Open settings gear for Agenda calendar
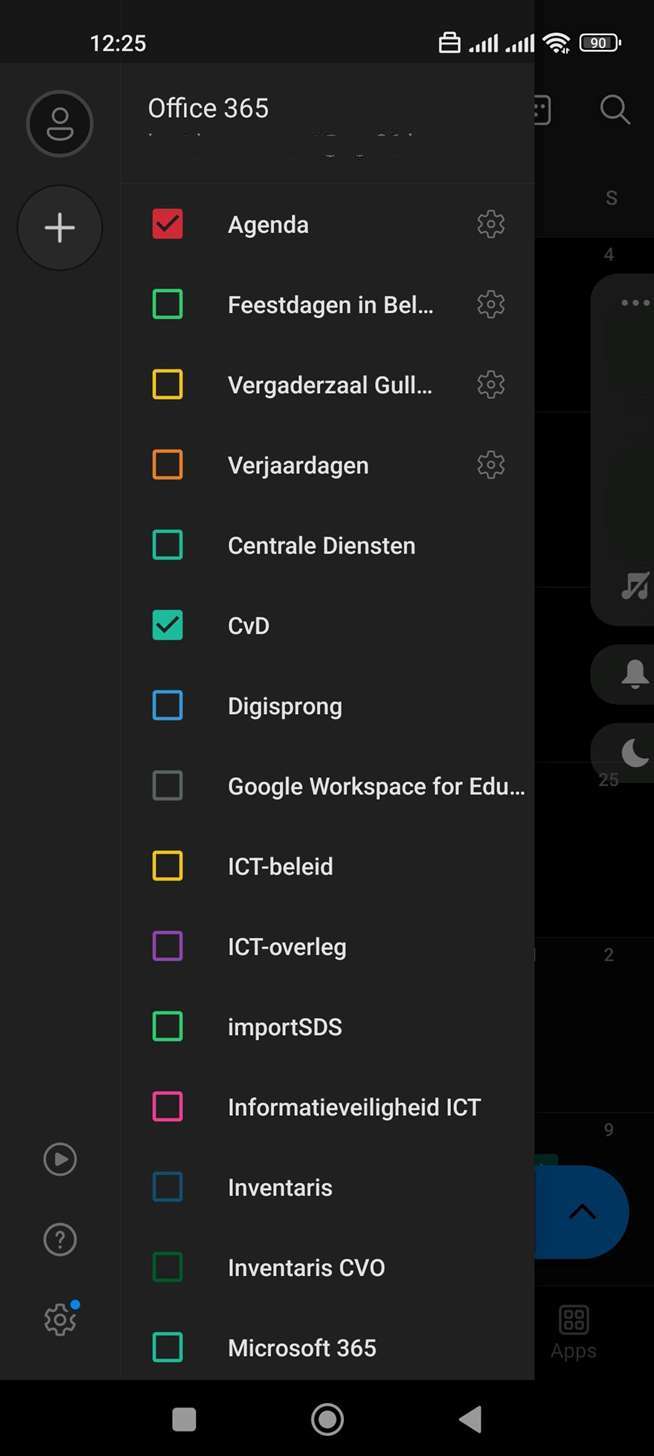Screen dimensions: 654x1456 491,224
